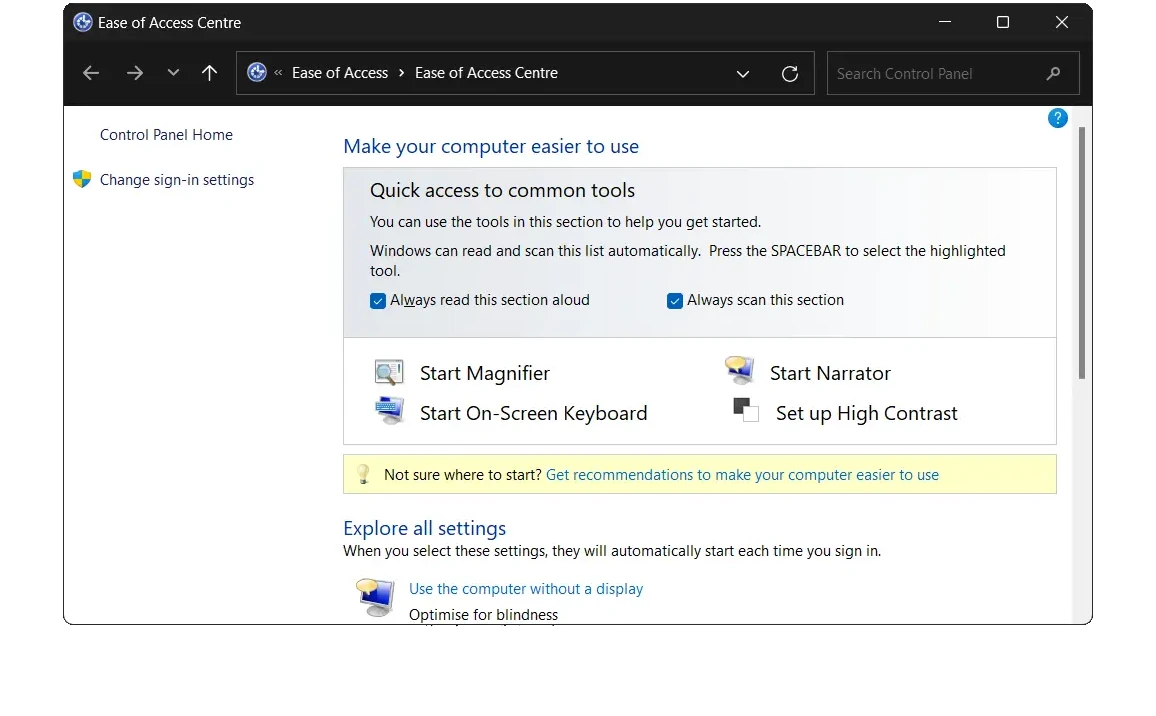This screenshot has width=1156, height=716.
Task: Click the High Contrast icon
Action: (746, 409)
